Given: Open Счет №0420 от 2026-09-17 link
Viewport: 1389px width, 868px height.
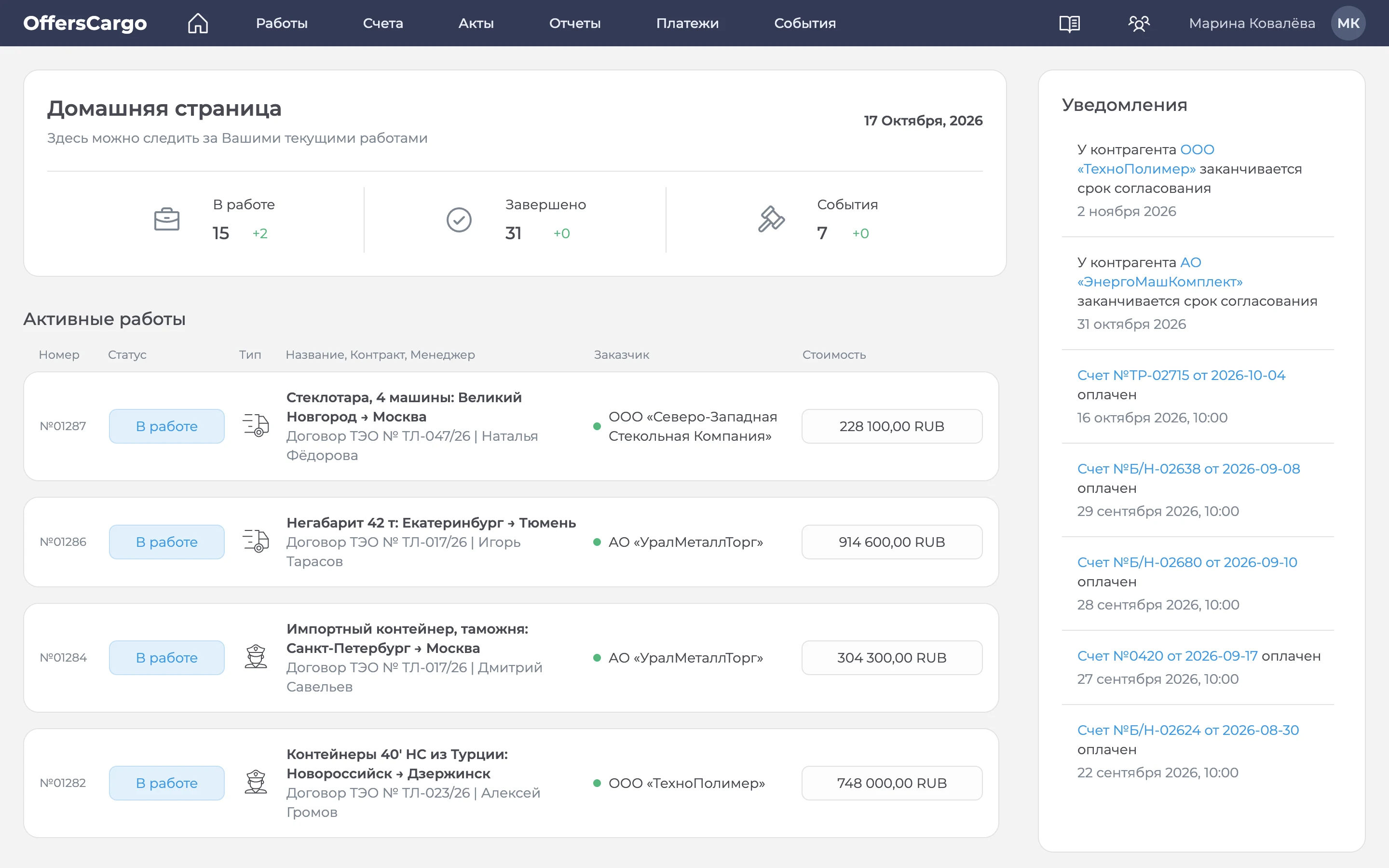Looking at the screenshot, I should point(1167,656).
